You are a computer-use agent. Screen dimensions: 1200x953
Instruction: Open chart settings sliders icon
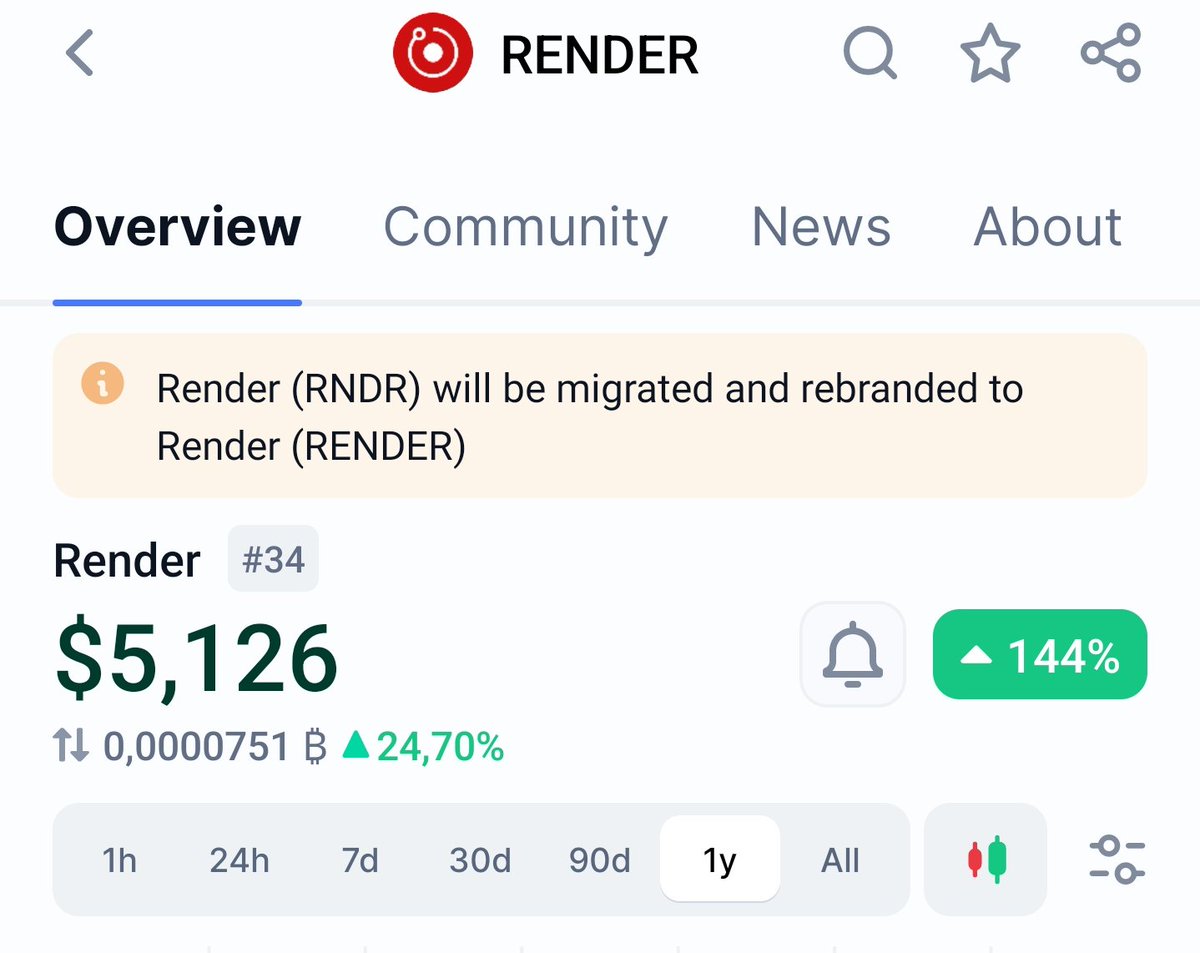coord(1116,860)
